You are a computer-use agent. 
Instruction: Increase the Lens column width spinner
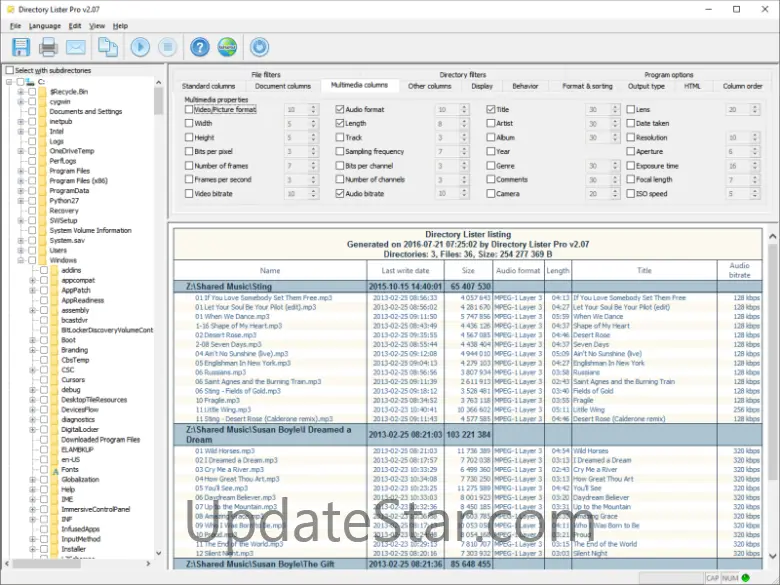[755, 106]
